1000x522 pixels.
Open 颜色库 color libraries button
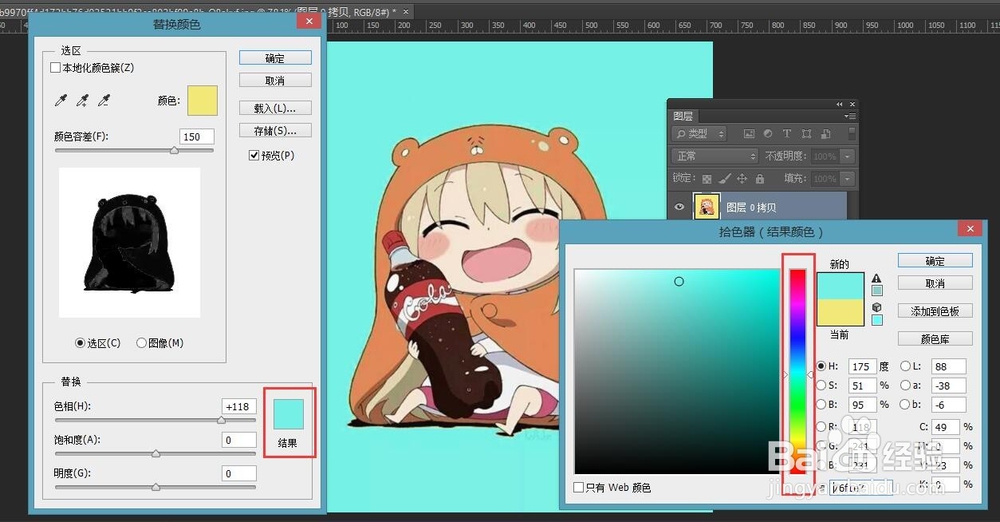point(935,339)
